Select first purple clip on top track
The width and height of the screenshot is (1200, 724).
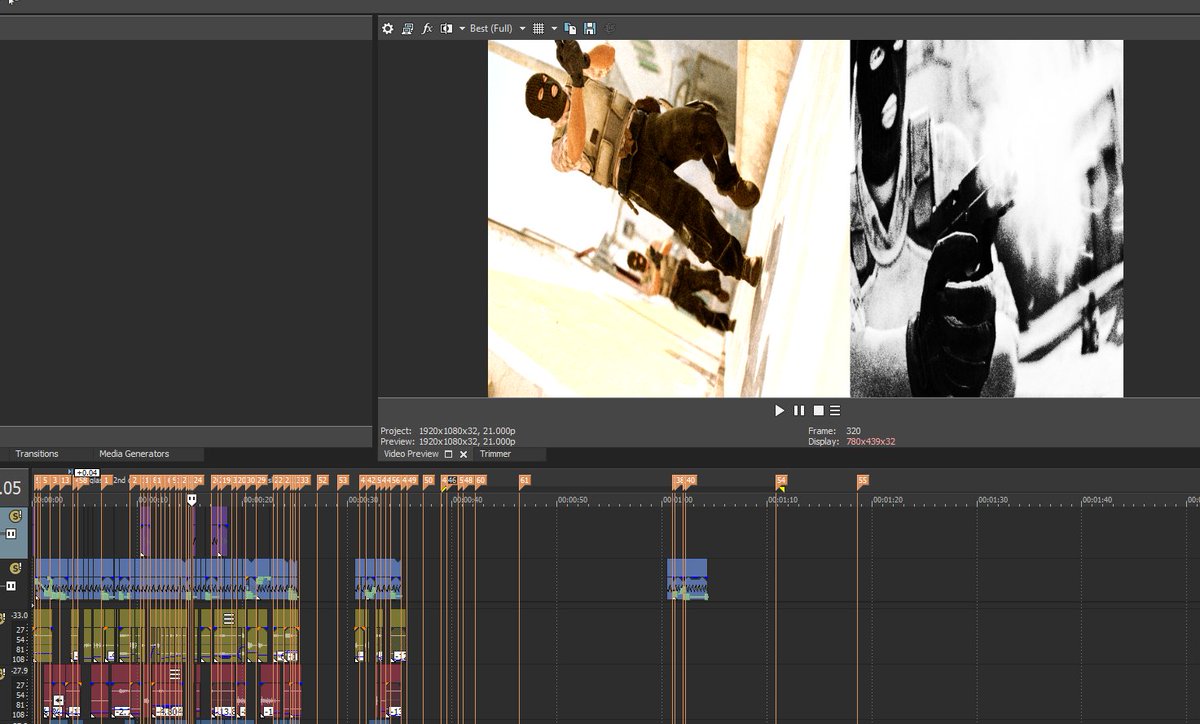[145, 531]
